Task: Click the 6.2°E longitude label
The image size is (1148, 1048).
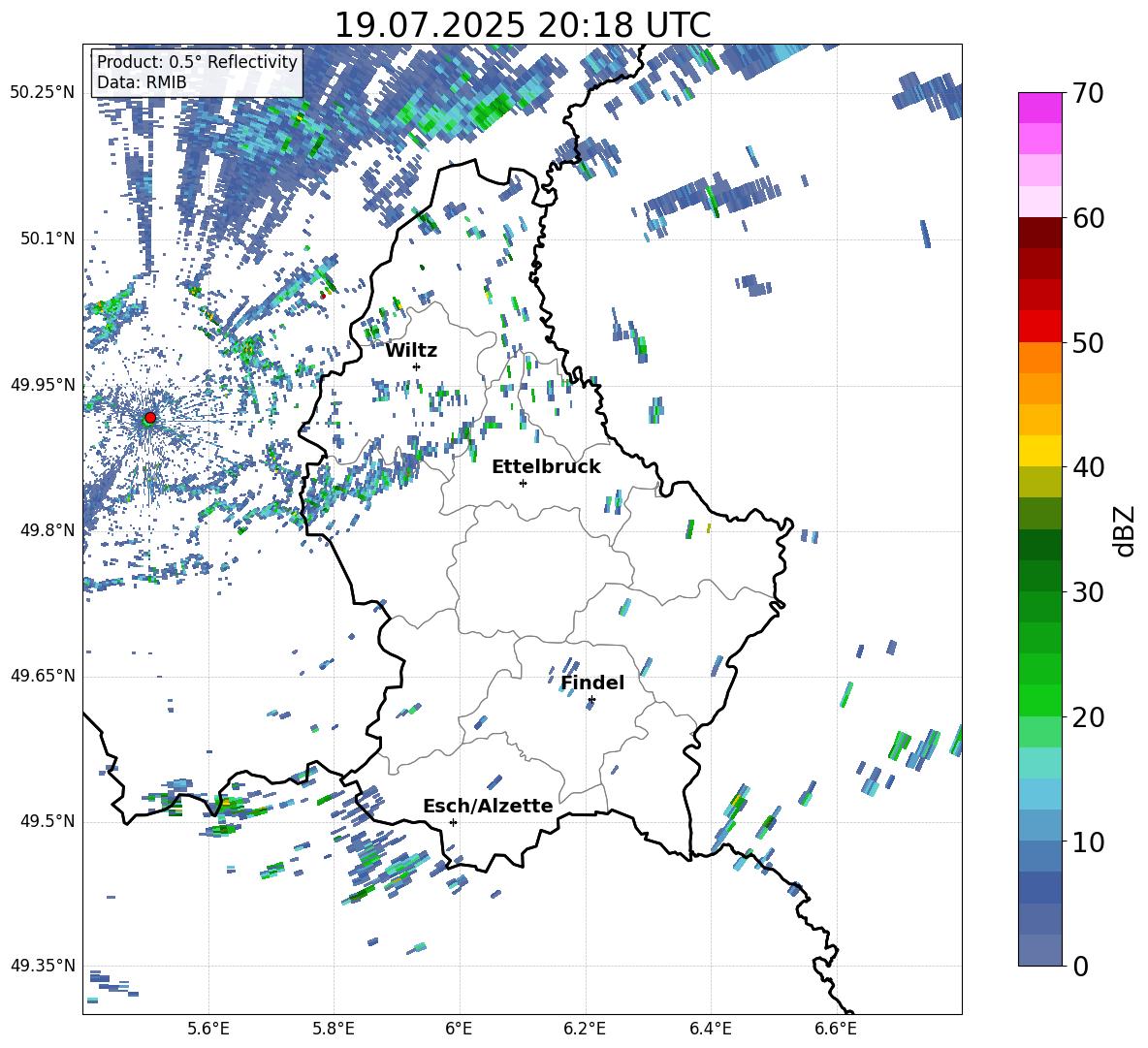Action: pos(585,1029)
